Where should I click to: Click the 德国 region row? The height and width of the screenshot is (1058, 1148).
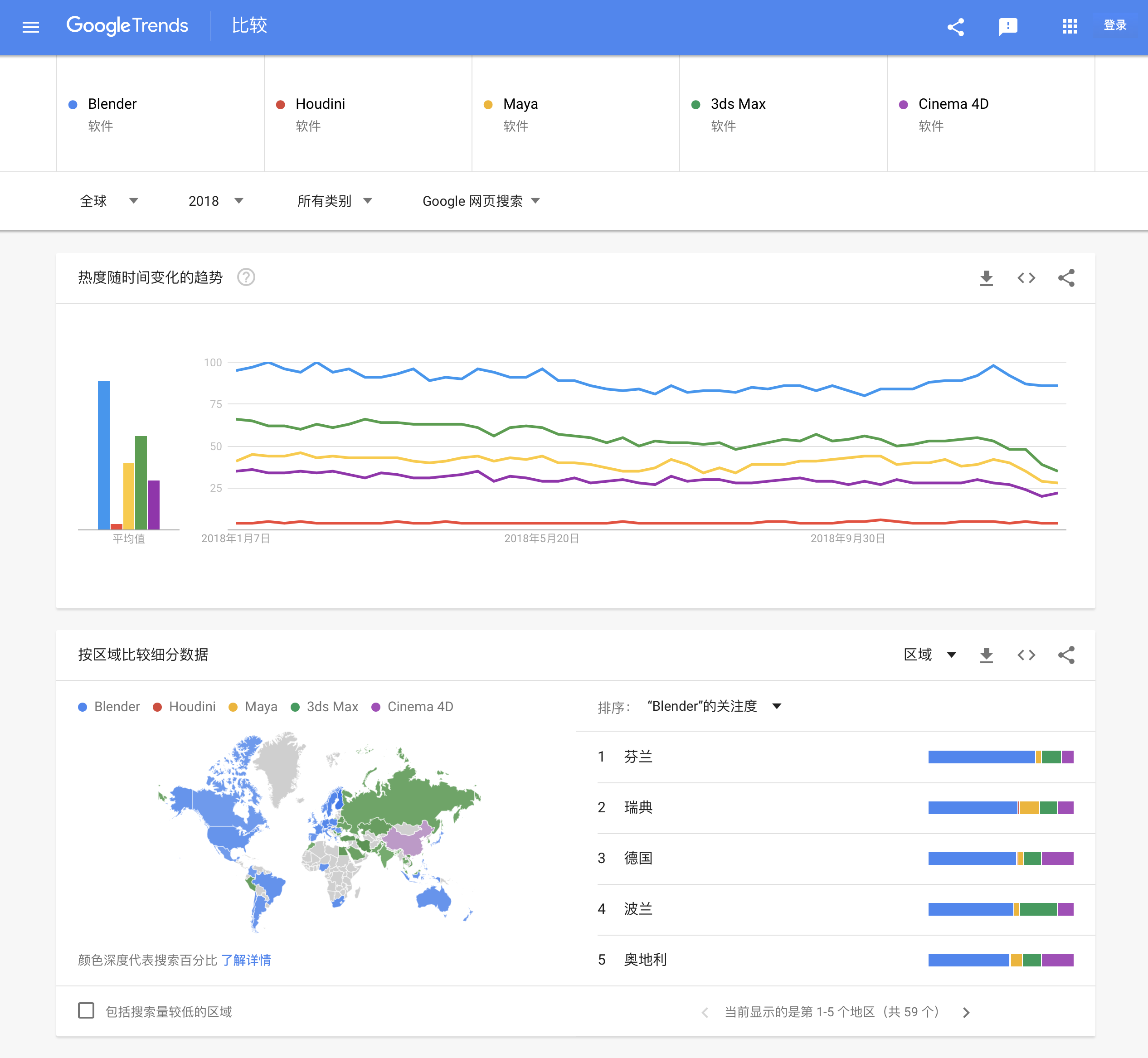(x=846, y=858)
